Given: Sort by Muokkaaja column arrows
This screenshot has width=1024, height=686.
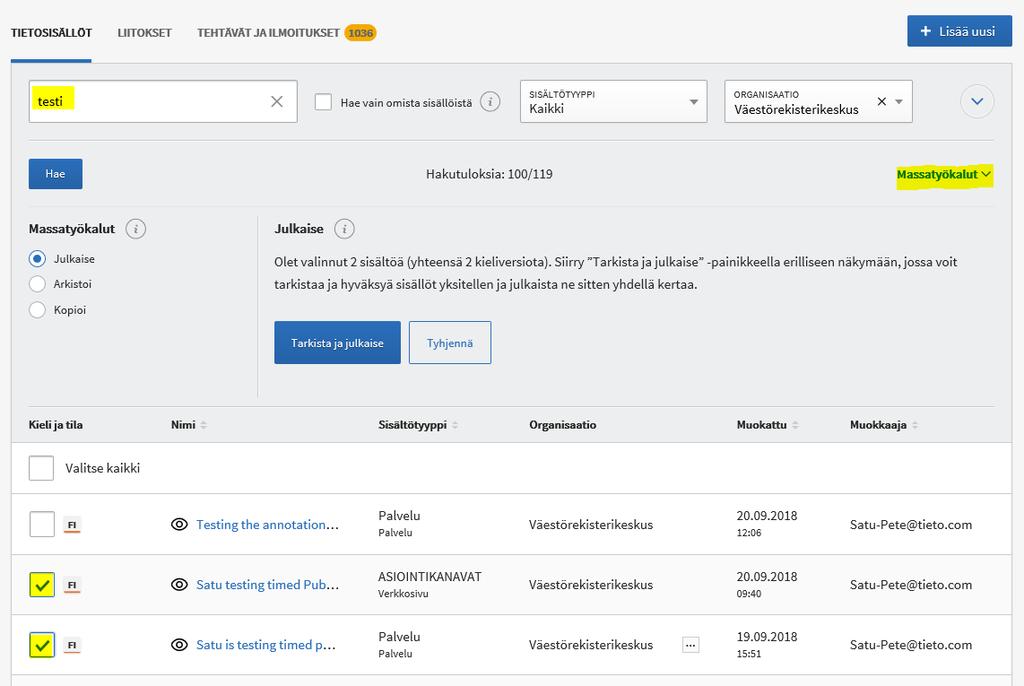Looking at the screenshot, I should 915,425.
